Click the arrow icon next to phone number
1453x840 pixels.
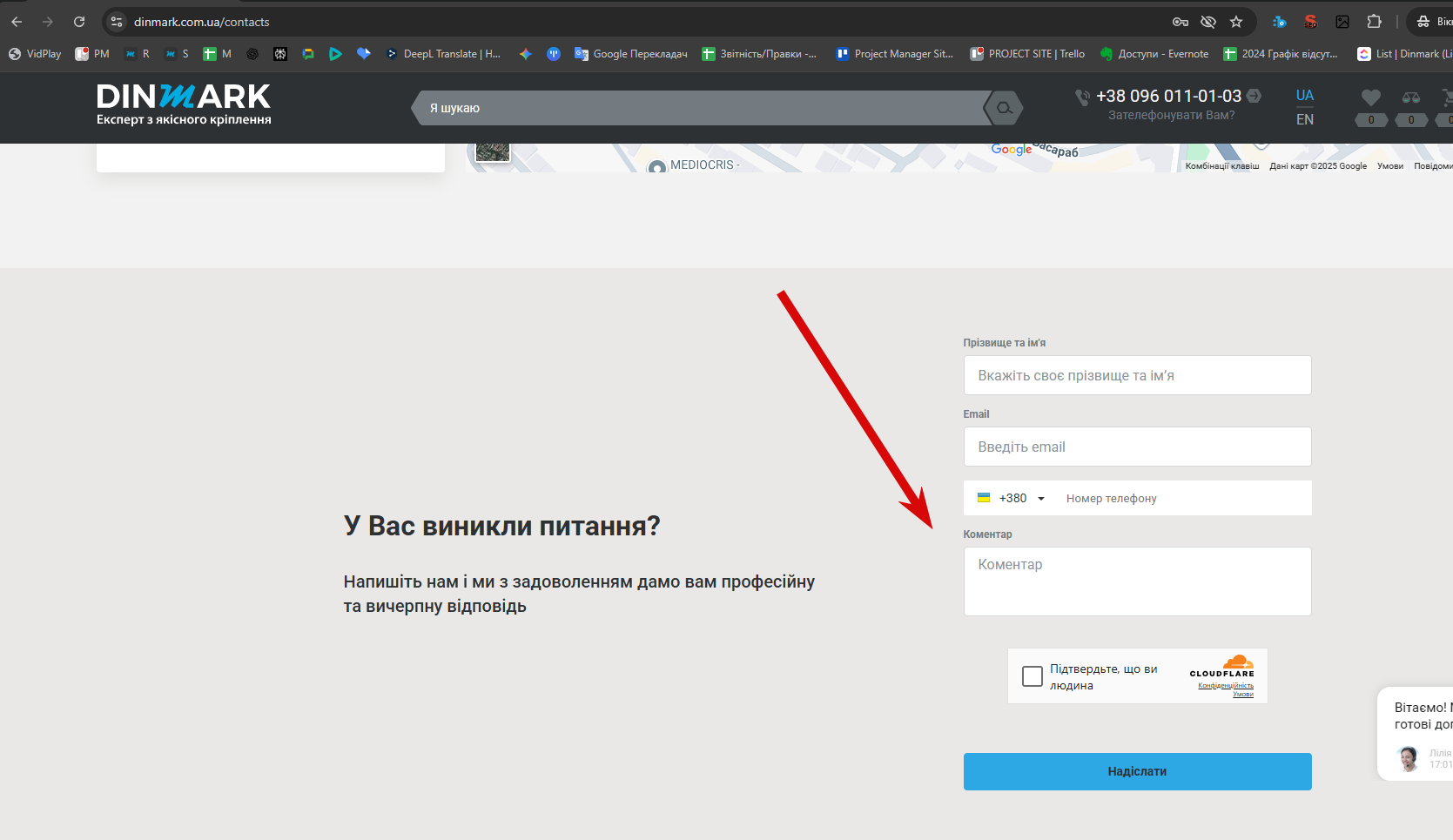1254,95
